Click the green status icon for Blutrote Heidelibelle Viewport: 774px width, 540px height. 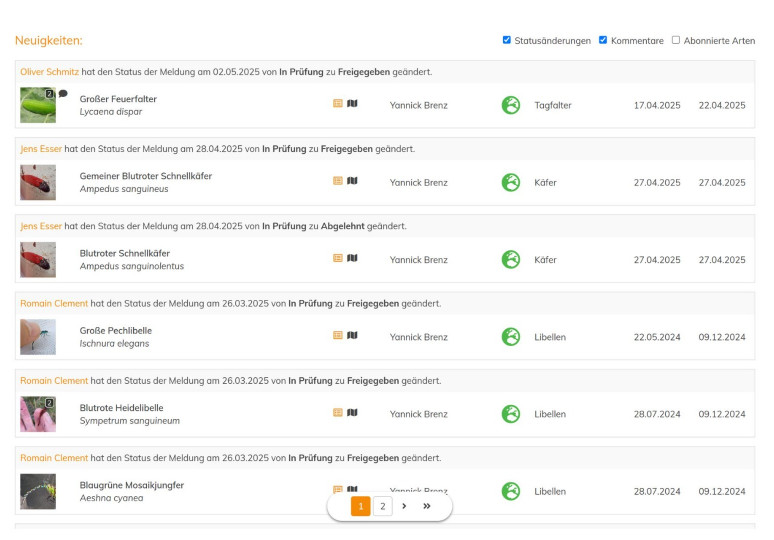511,414
